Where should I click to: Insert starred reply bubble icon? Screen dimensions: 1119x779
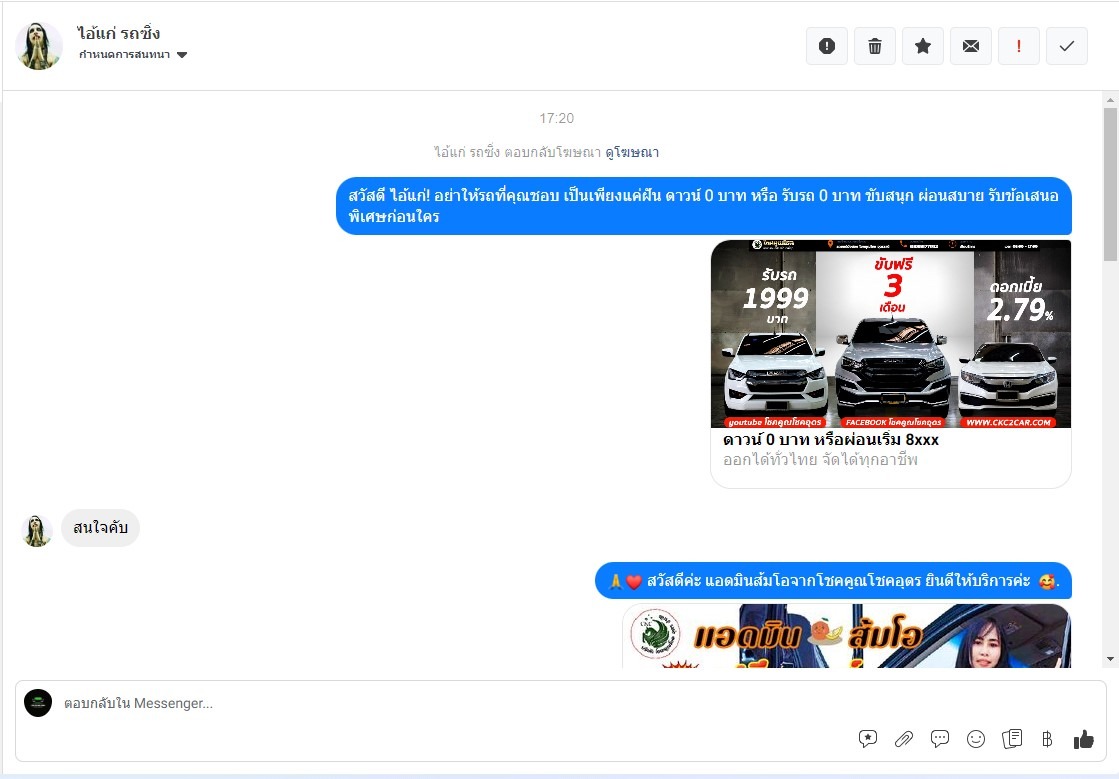pyautogui.click(x=867, y=739)
